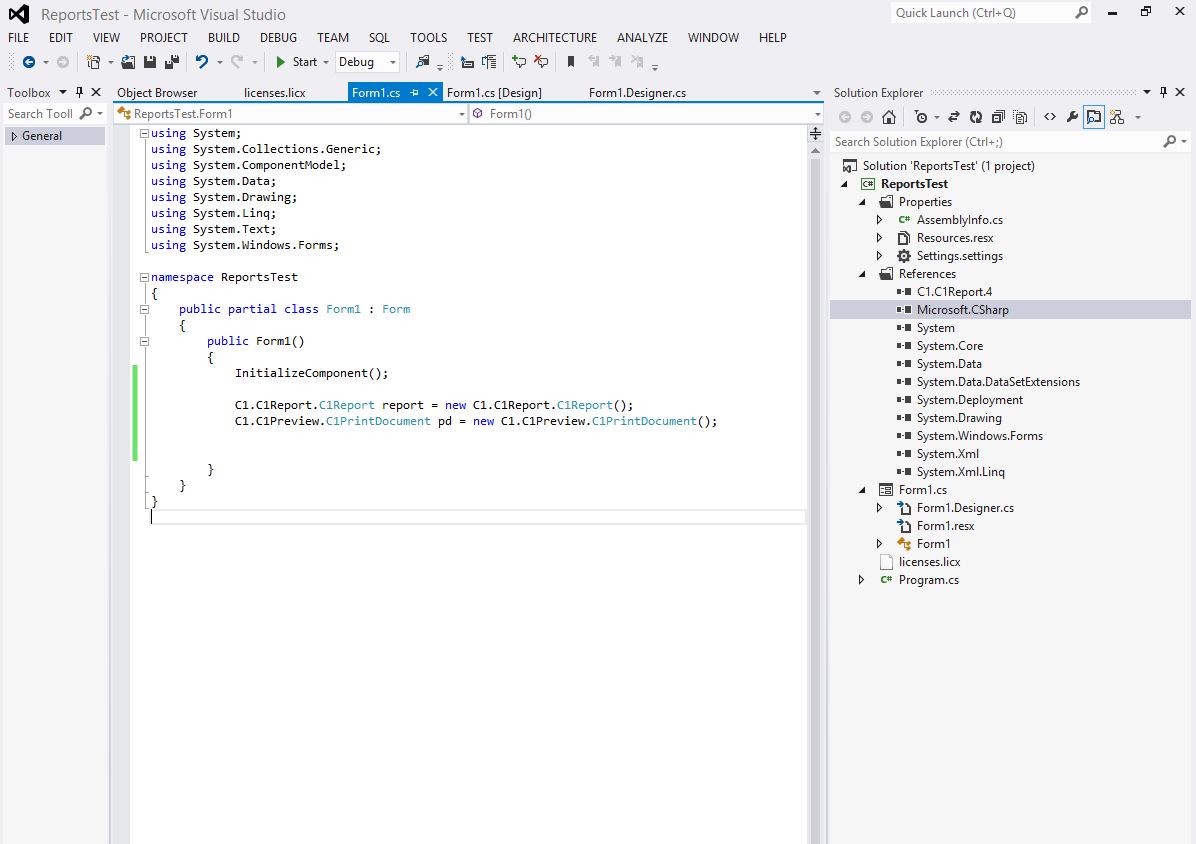The image size is (1196, 844).
Task: Select the C1.C1Report.4 reference
Action: click(x=954, y=291)
